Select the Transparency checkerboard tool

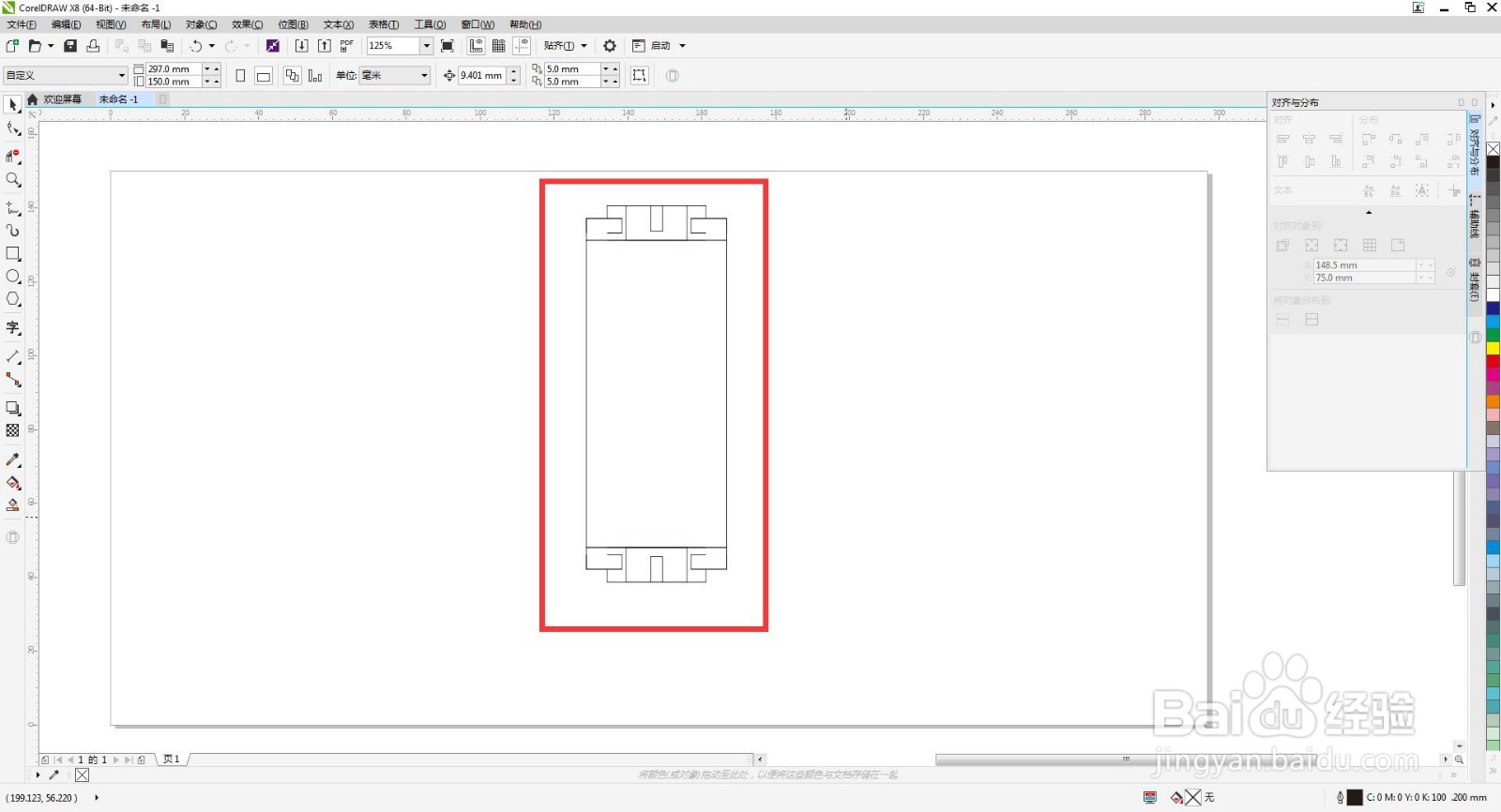tap(13, 430)
